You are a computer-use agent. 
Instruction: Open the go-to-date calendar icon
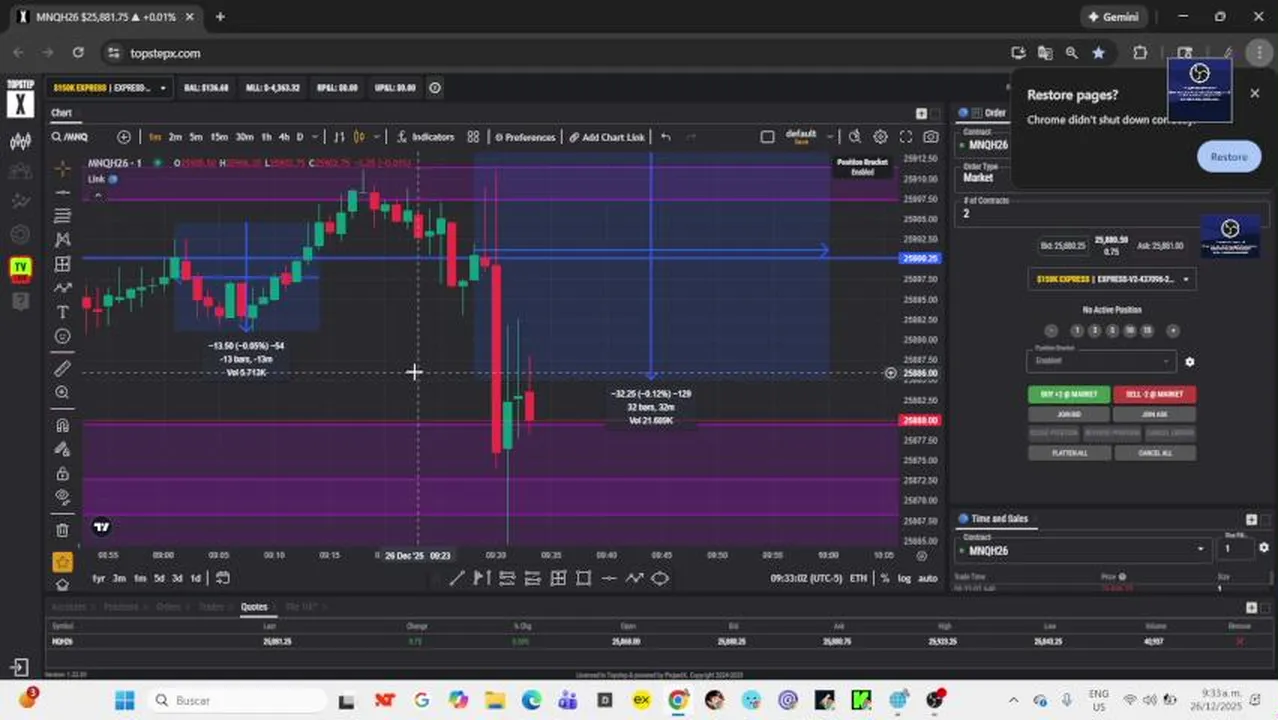(223, 578)
